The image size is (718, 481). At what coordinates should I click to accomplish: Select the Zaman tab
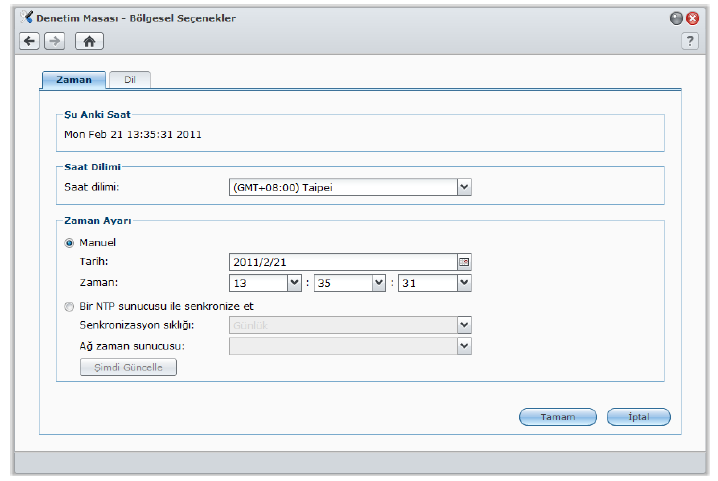(x=75, y=80)
